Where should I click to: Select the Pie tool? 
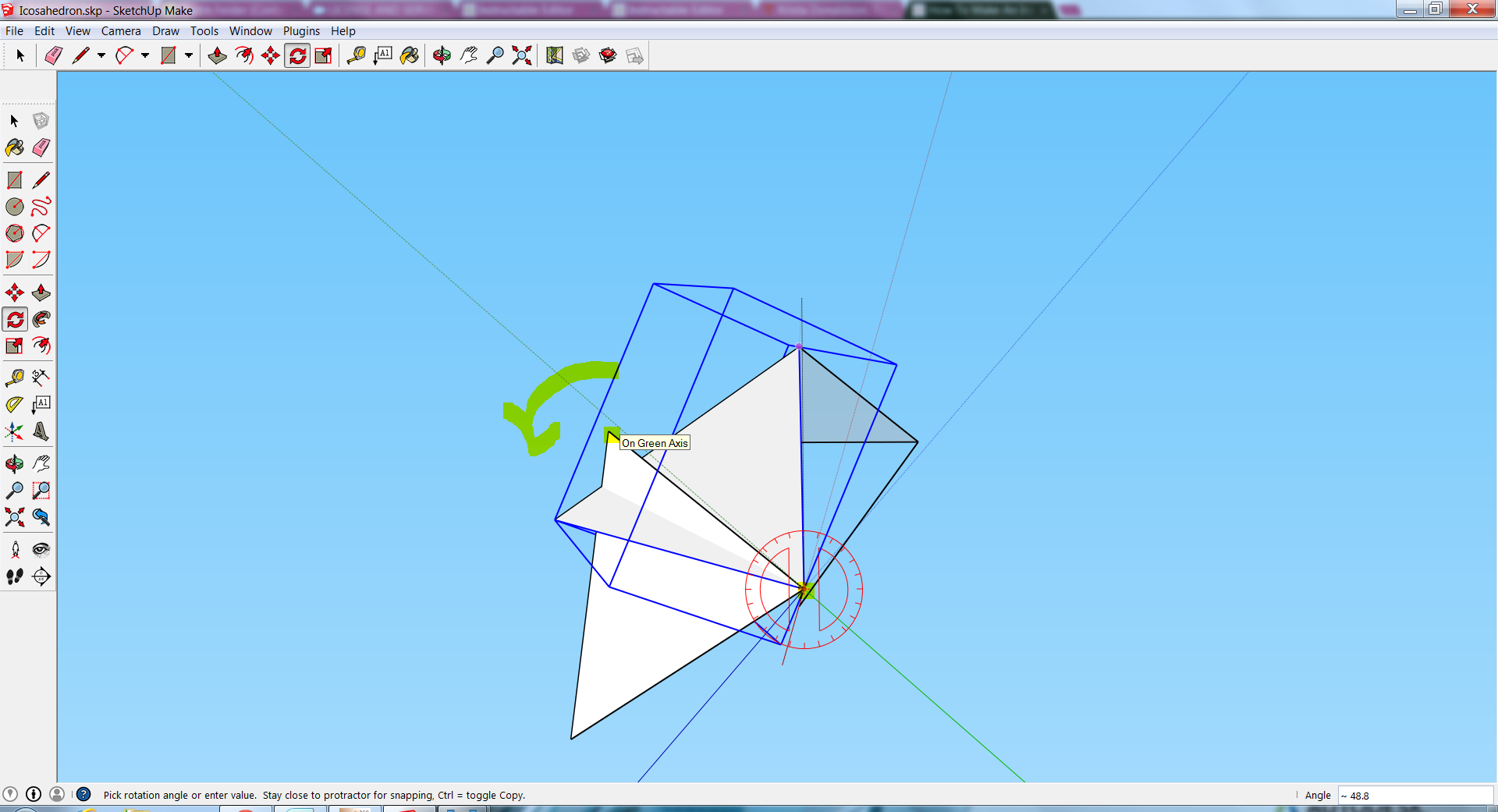(x=15, y=260)
